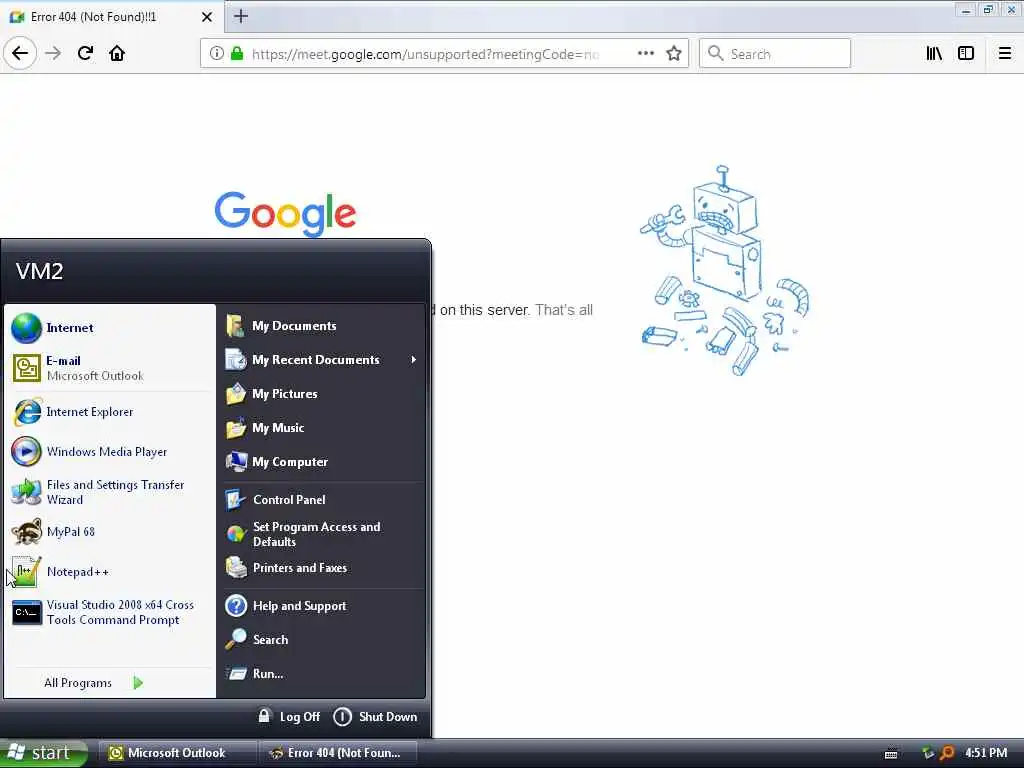Switch to Microsoft Outlook taskbar item
The width and height of the screenshot is (1024, 768).
pos(177,753)
